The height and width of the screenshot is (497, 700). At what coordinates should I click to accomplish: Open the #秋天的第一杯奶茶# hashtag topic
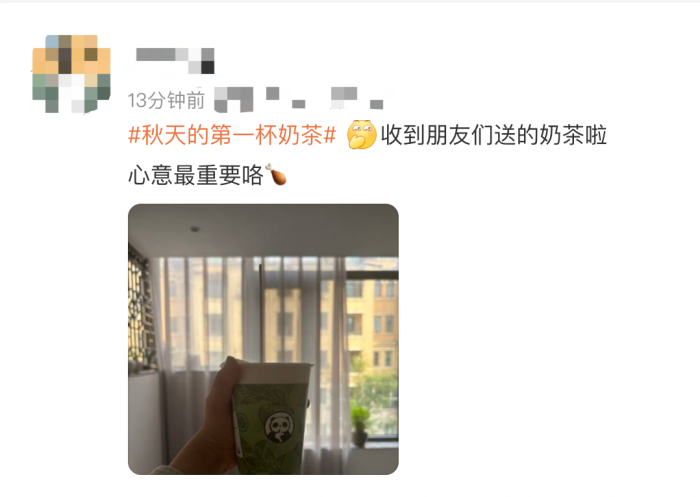(232, 135)
